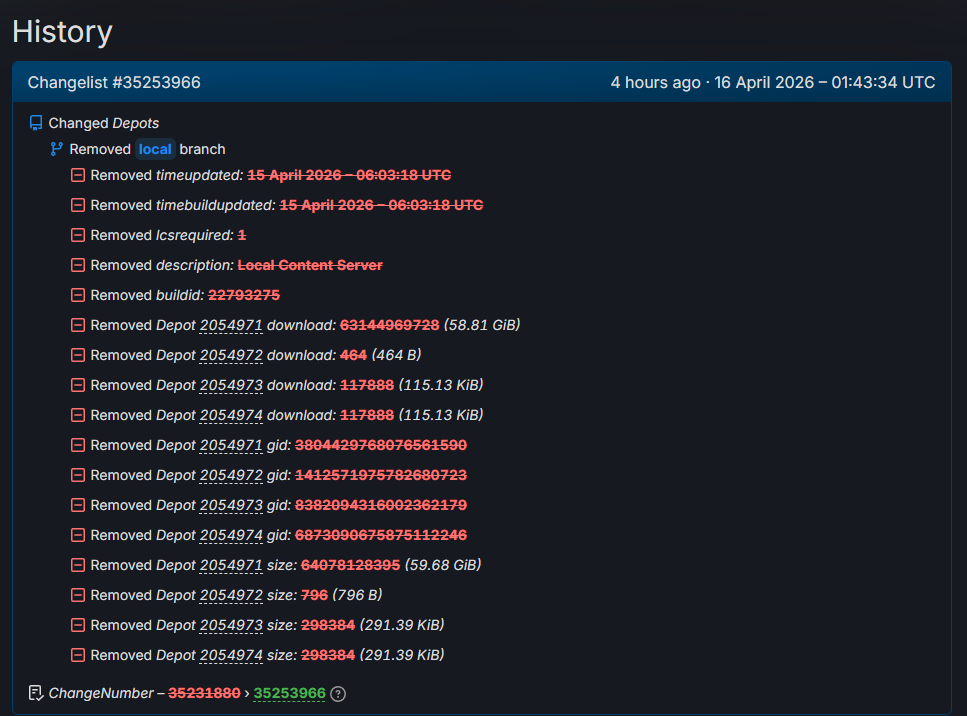Click the removed buildid value 22793275
The width and height of the screenshot is (967, 716).
click(x=244, y=295)
